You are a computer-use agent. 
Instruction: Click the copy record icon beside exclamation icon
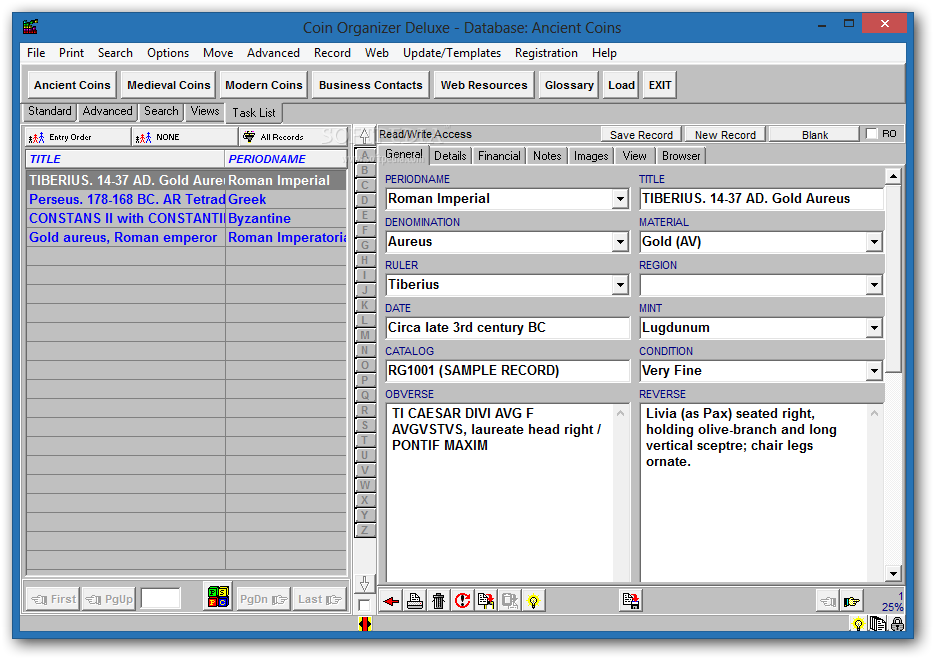486,601
